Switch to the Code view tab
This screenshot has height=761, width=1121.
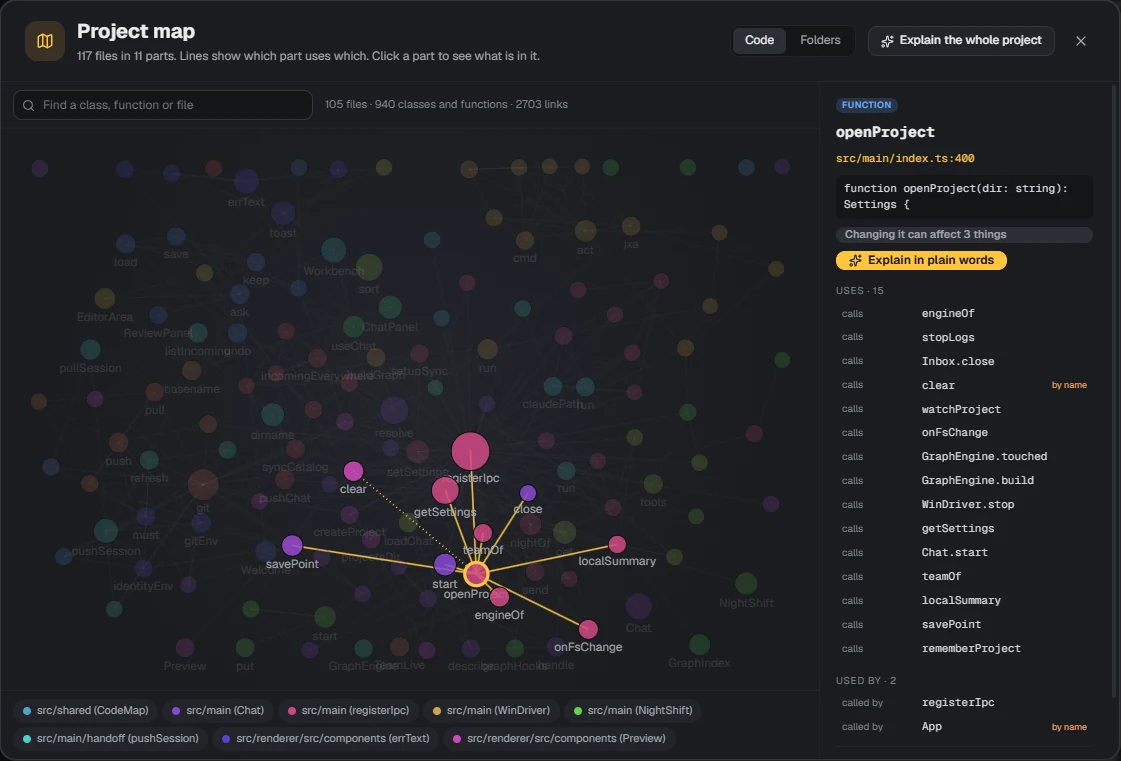pos(759,40)
